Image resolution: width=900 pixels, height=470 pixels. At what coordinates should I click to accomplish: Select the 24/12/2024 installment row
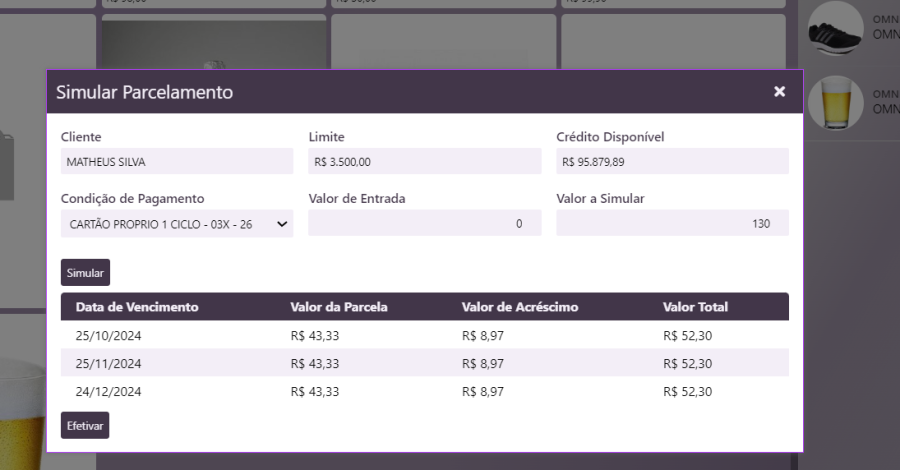[424, 392]
